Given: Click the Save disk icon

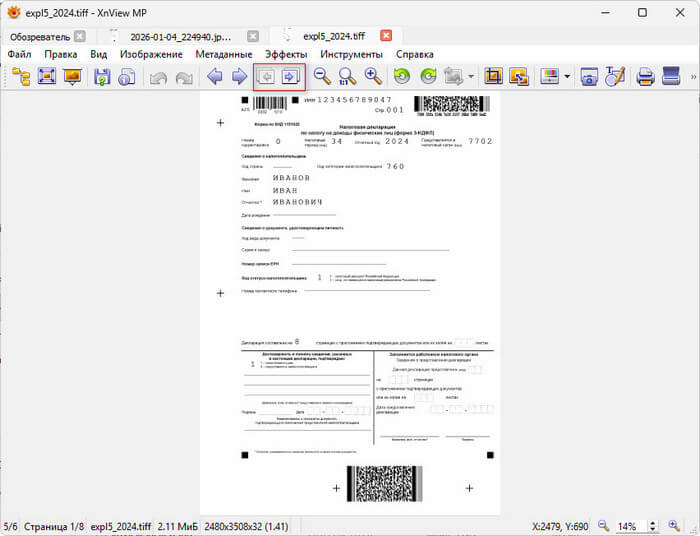Looking at the screenshot, I should click(101, 76).
